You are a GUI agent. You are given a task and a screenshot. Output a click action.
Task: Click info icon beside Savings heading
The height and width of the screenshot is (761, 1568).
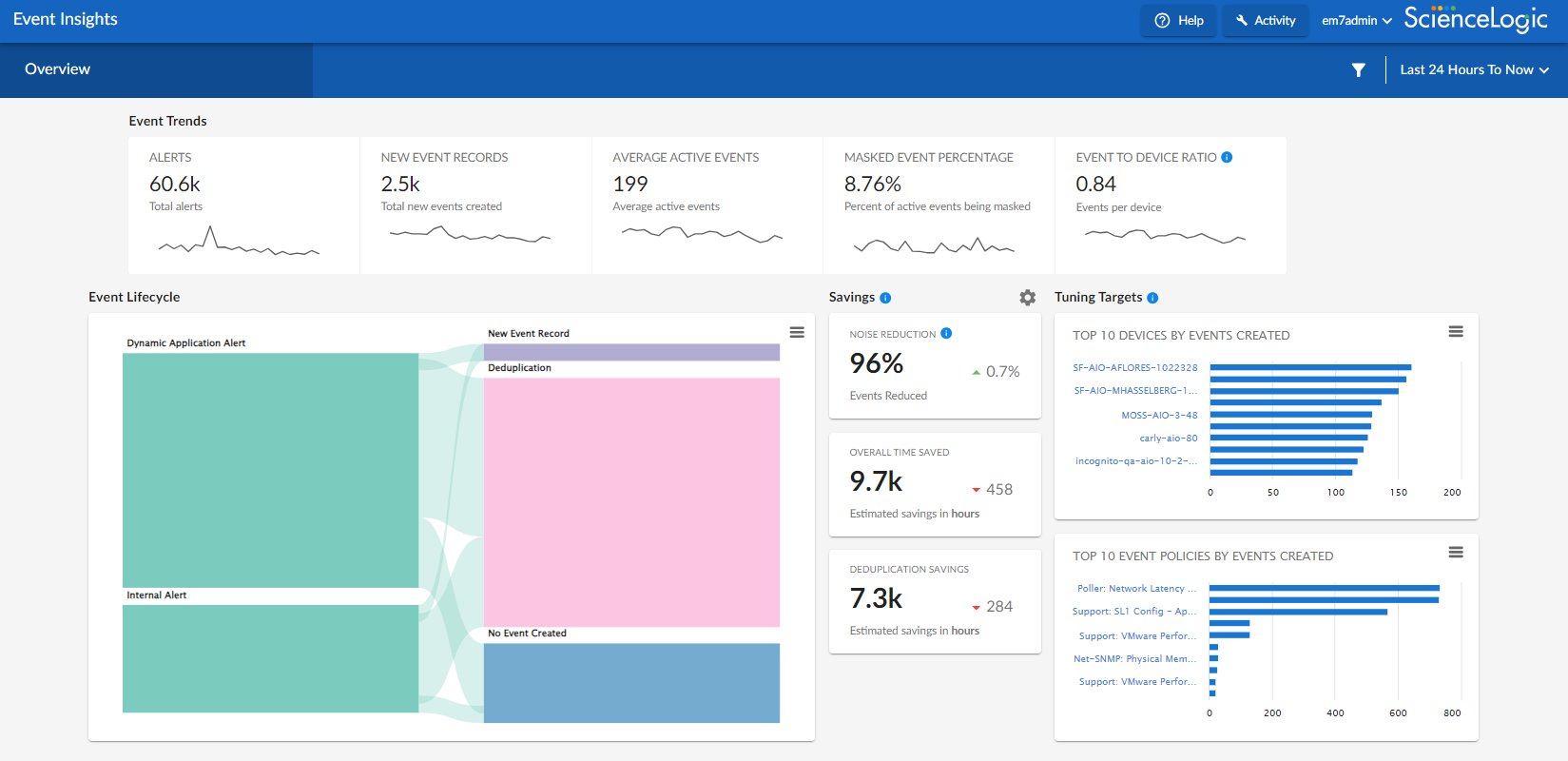point(885,298)
